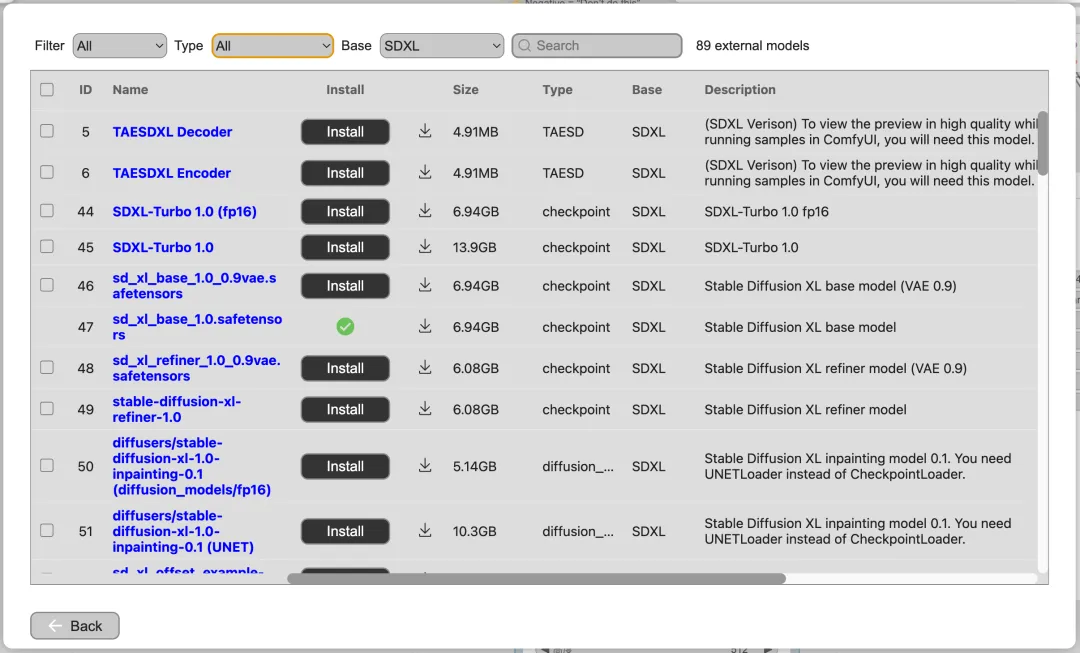Click download icon for SDXL-Turbo 1.0 (fp16)

tap(425, 211)
